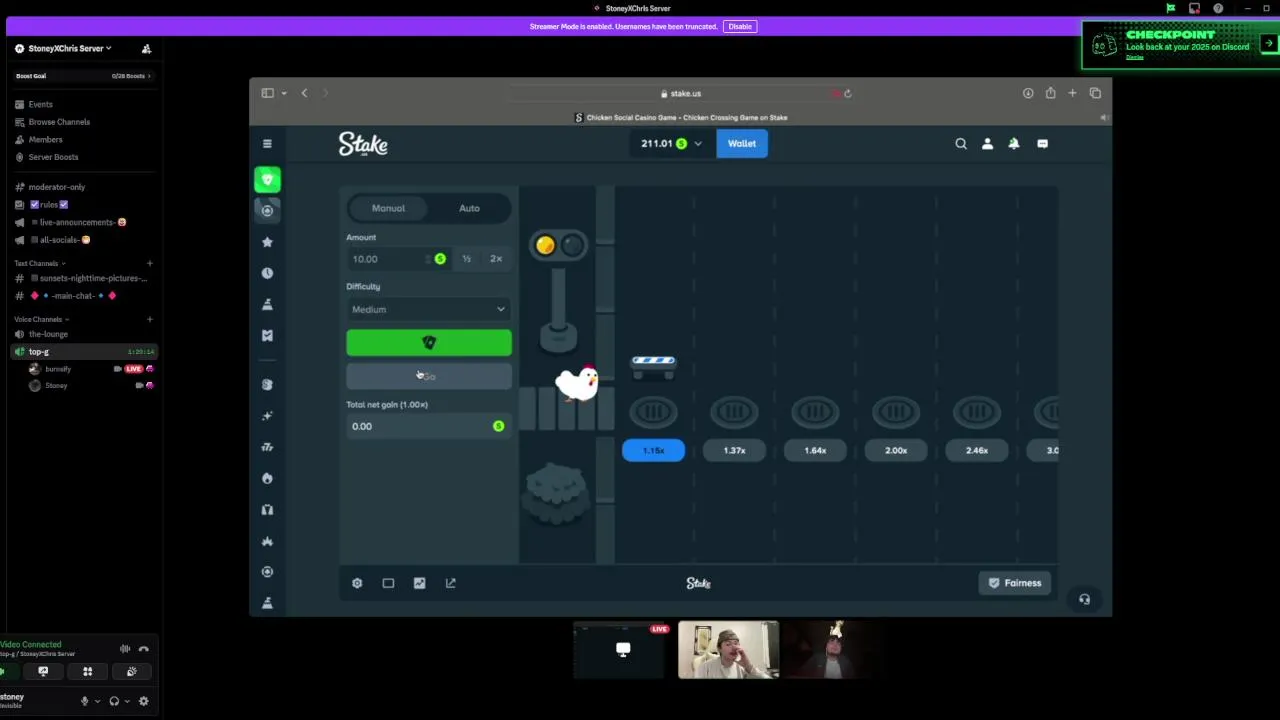Toggle Discord noise suppression icon
Viewport: 1280px width, 720px height.
[x=125, y=649]
